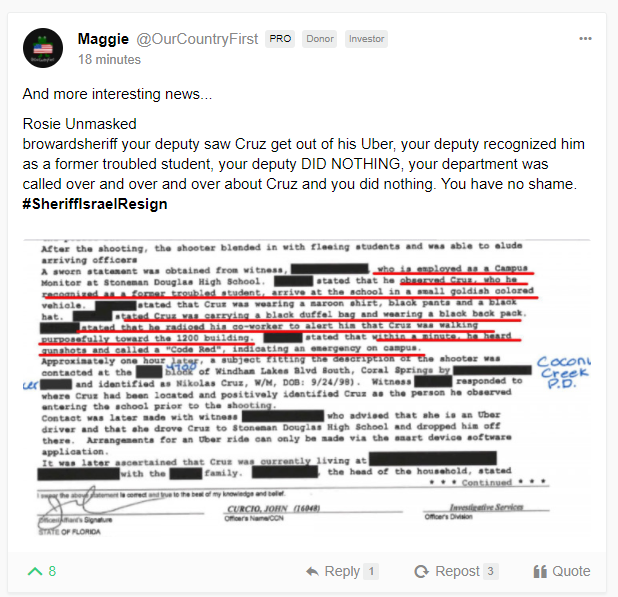This screenshot has width=618, height=597.
Task: Open the #SheriffIsraelResign hashtag
Action: 95,204
